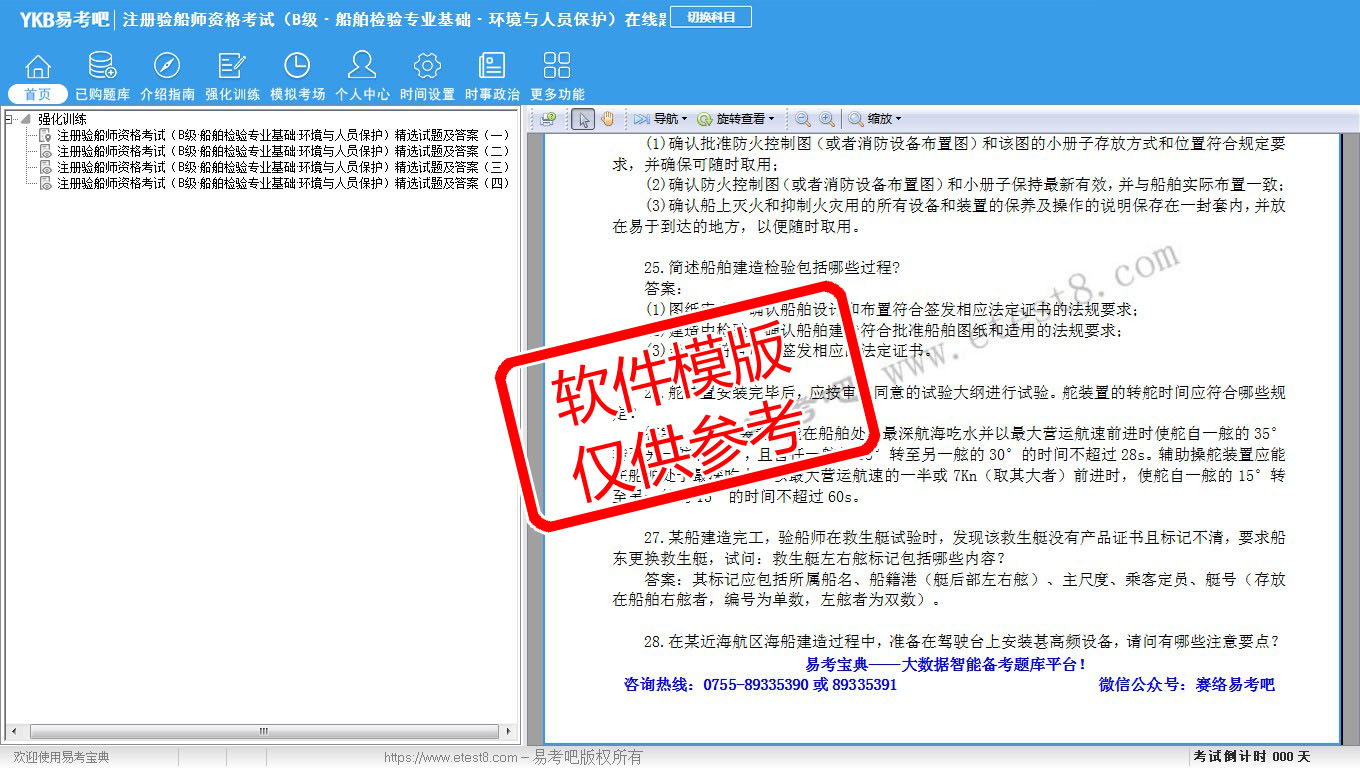
Task: Go to the 首页 home tab
Action: coord(38,94)
